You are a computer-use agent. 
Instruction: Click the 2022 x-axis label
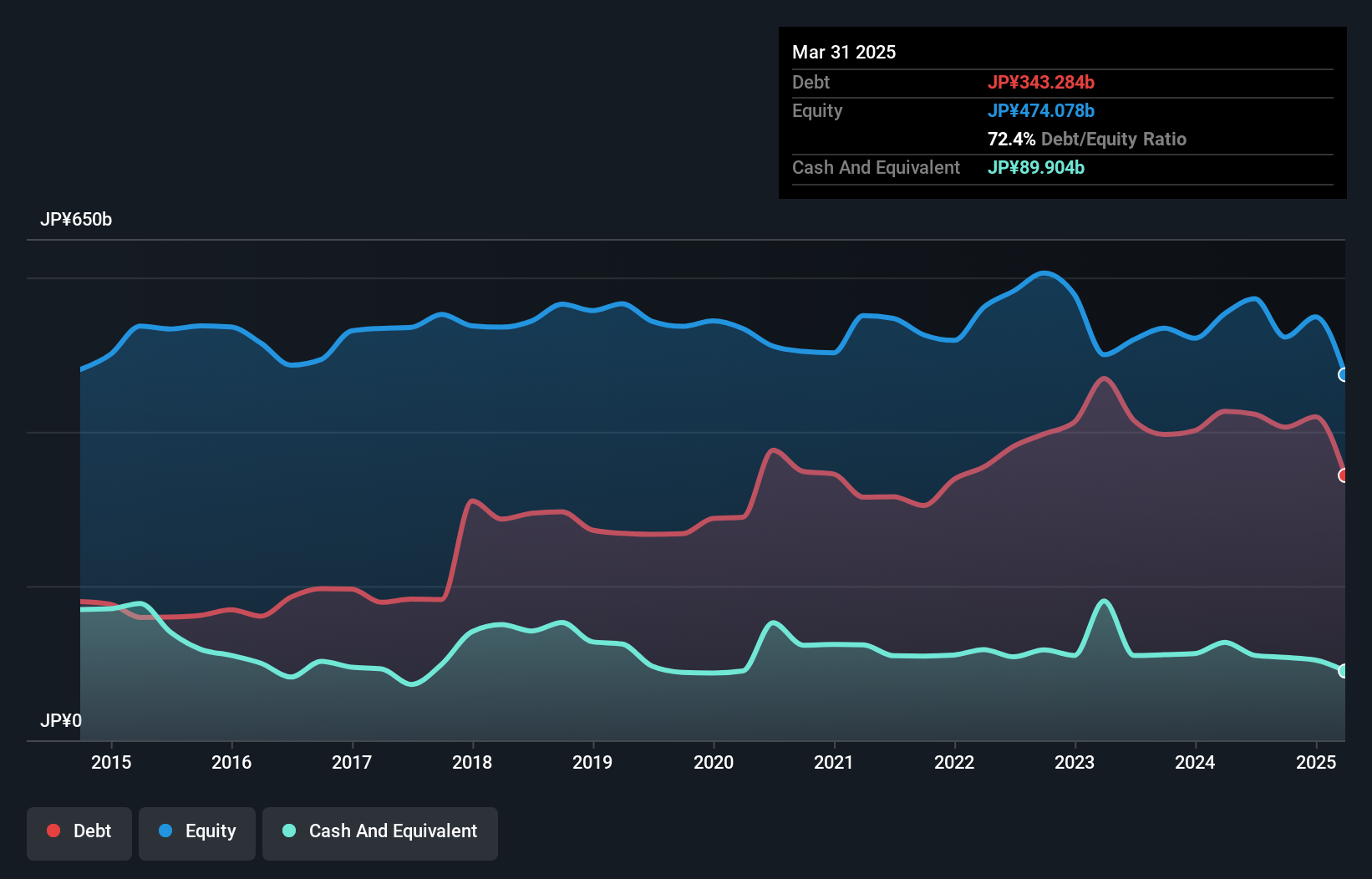[954, 762]
